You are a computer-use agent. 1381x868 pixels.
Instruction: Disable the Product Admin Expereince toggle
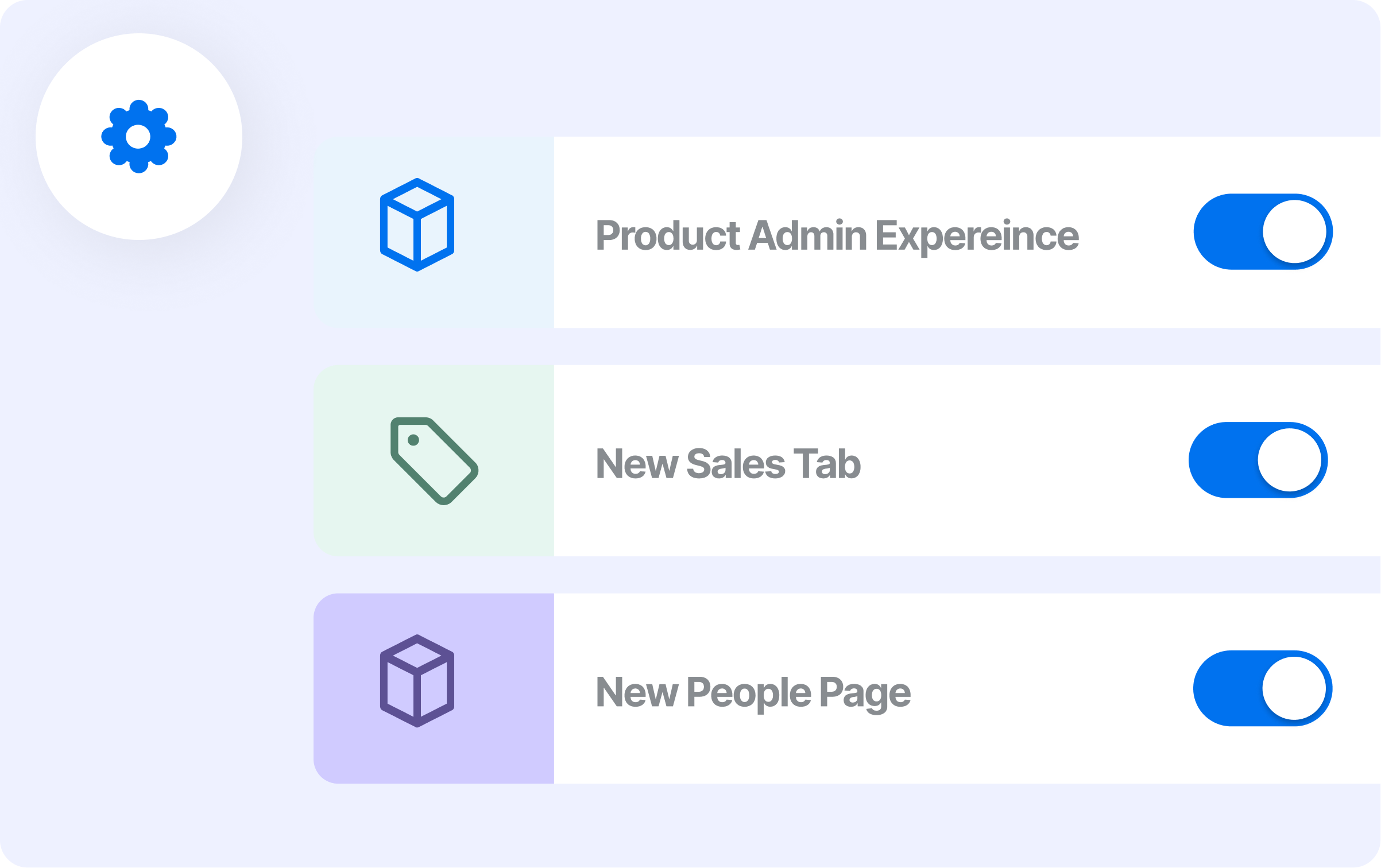tap(1263, 231)
